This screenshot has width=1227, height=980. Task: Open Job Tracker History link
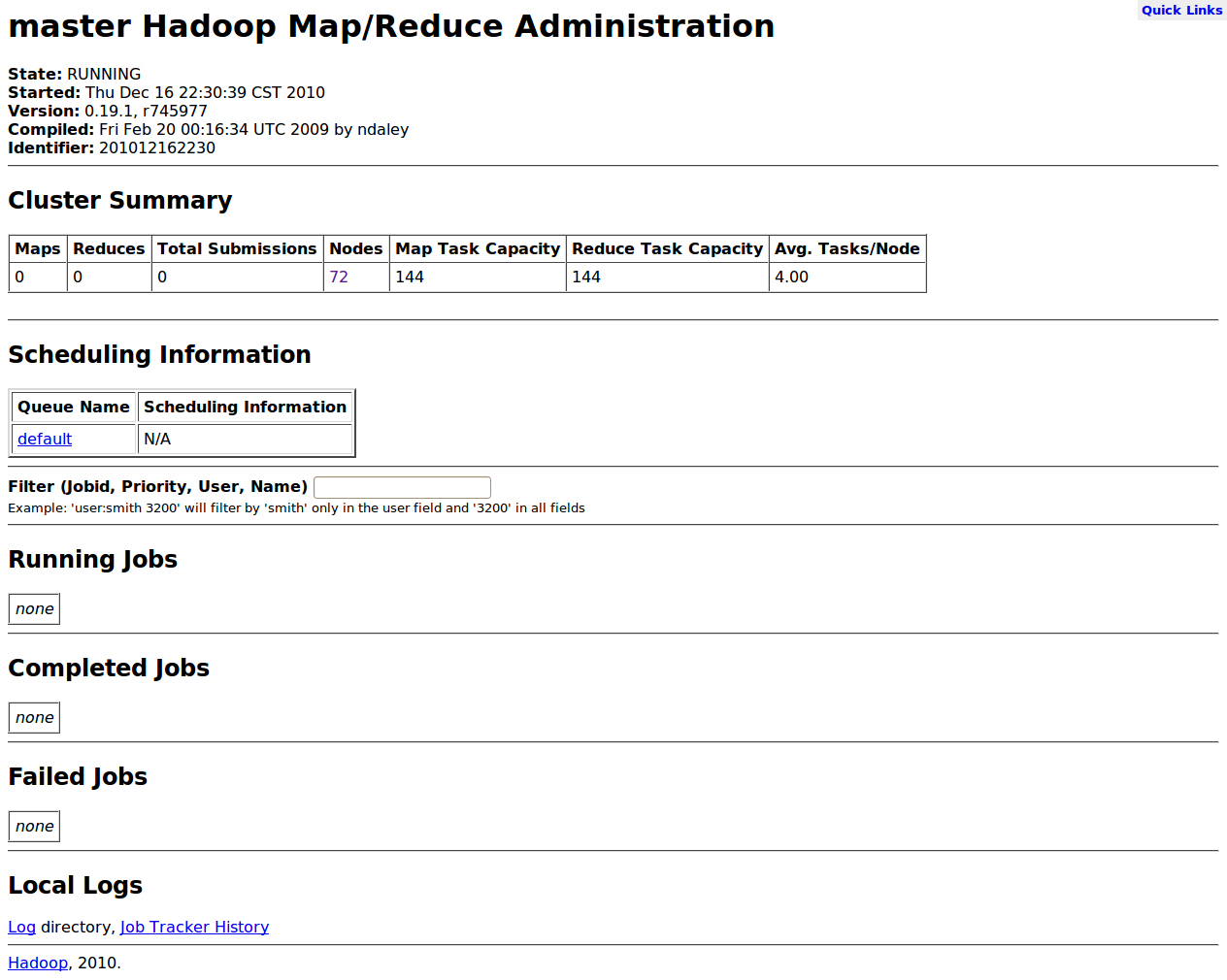pos(194,927)
